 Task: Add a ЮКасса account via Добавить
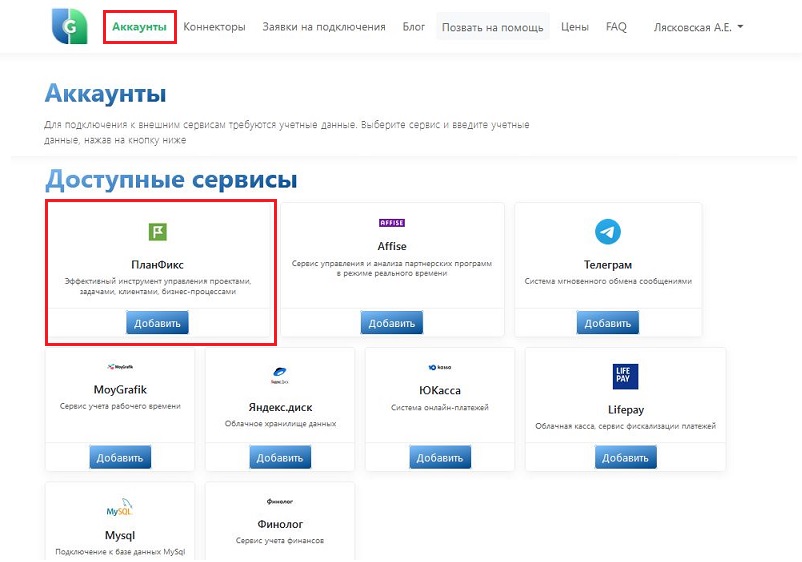coord(440,457)
